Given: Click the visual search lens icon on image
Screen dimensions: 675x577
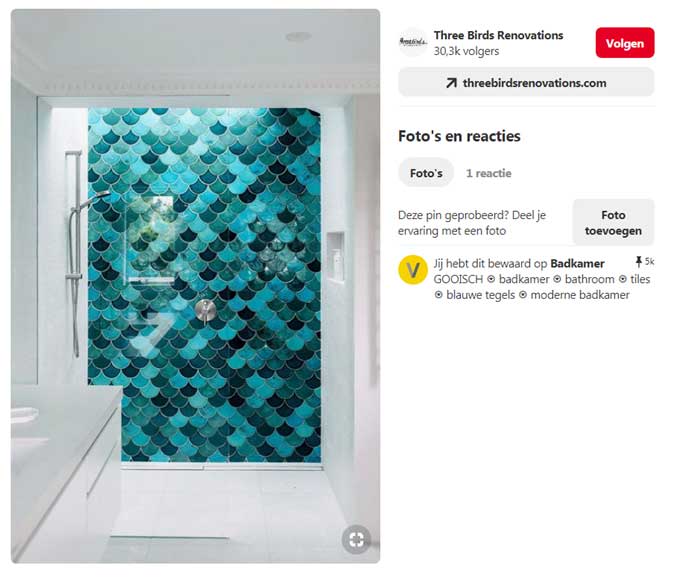Looking at the screenshot, I should pos(356,539).
